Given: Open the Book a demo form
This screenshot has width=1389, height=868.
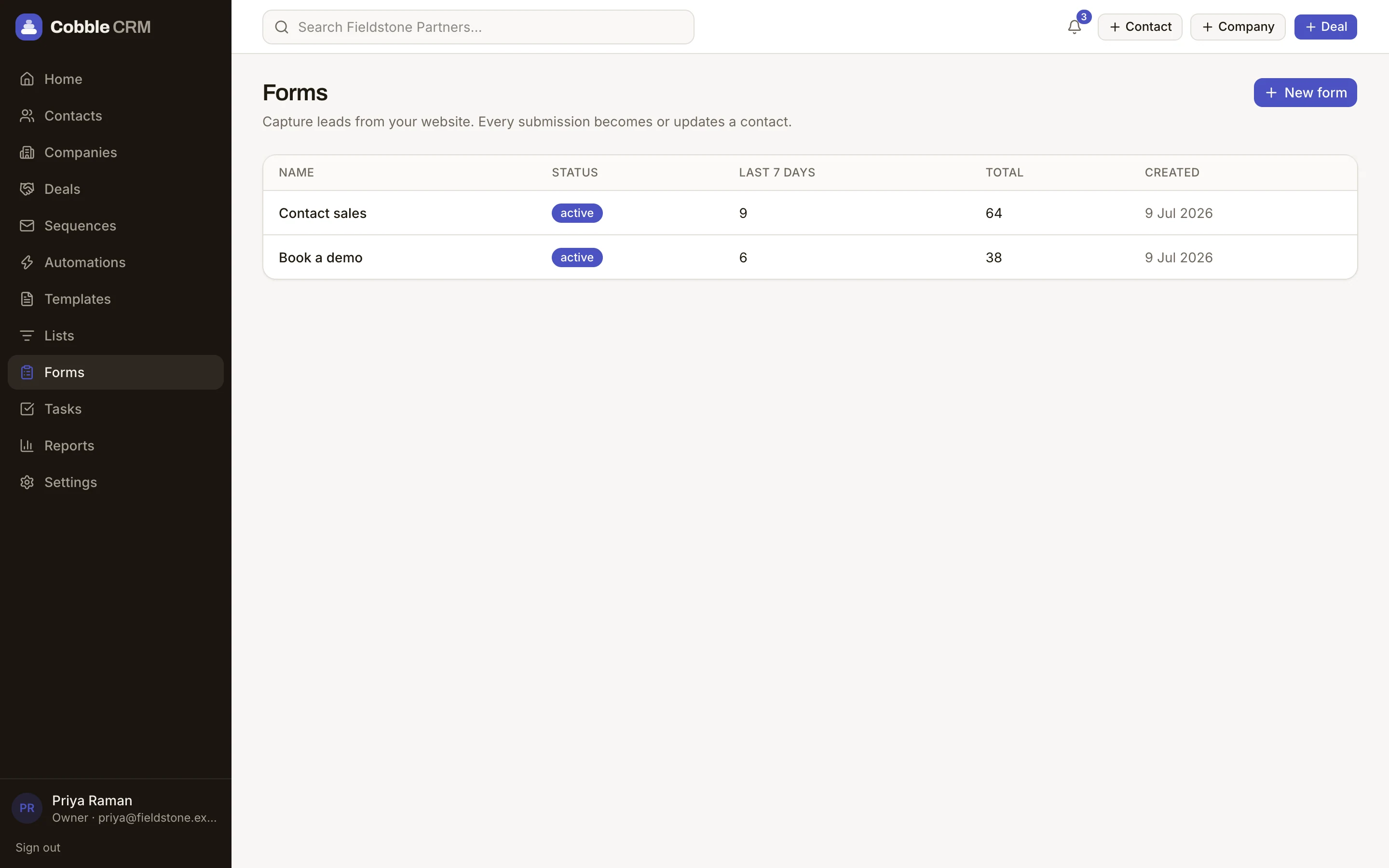Looking at the screenshot, I should click(x=320, y=257).
